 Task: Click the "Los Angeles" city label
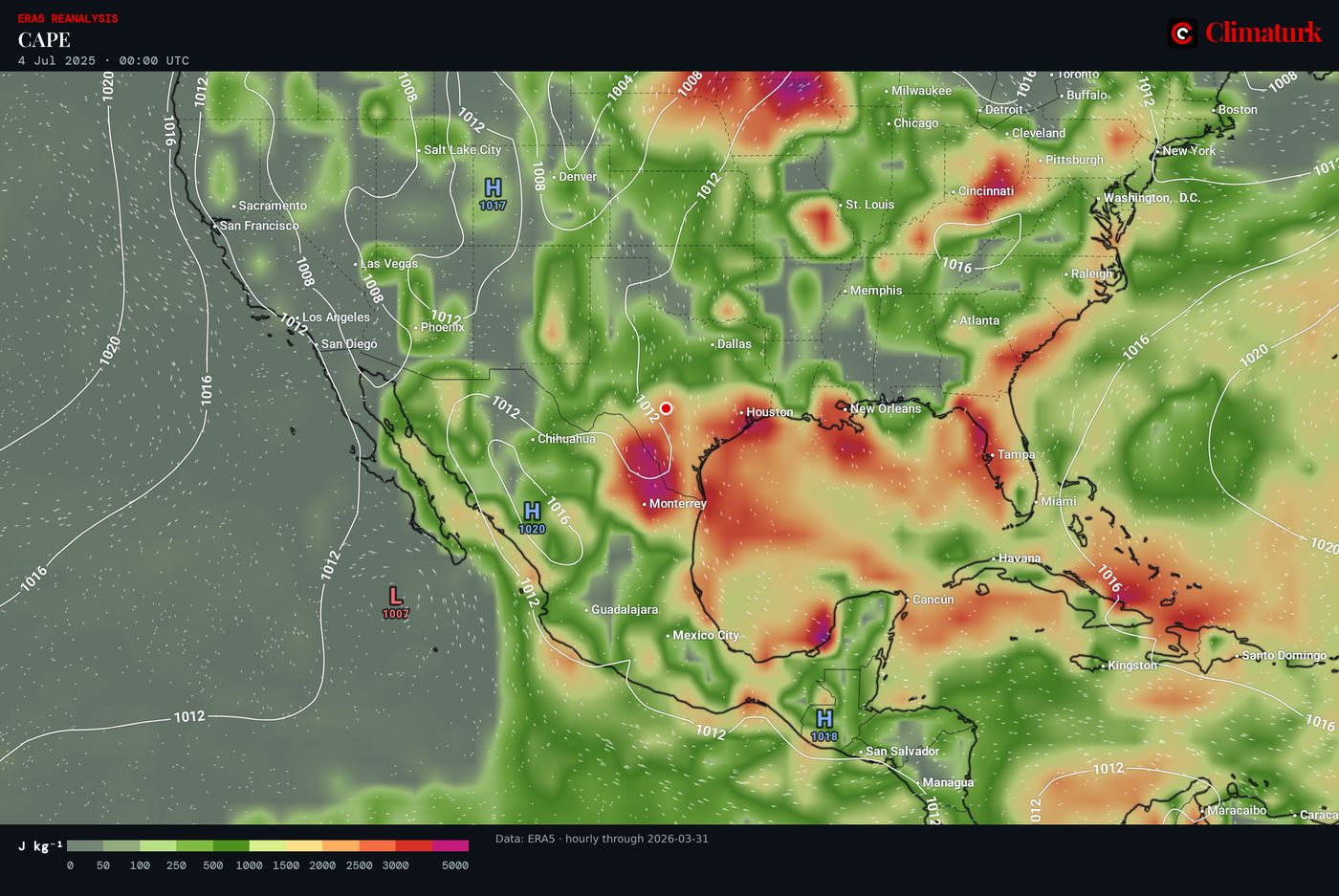[336, 317]
